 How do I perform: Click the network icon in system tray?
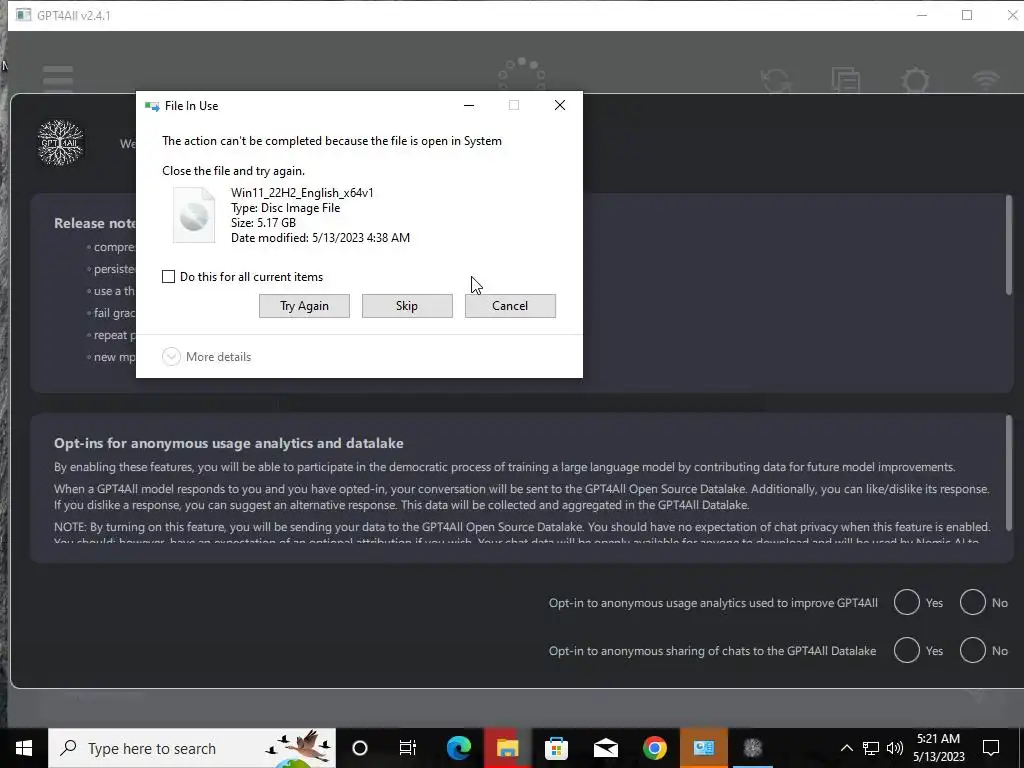click(871, 748)
